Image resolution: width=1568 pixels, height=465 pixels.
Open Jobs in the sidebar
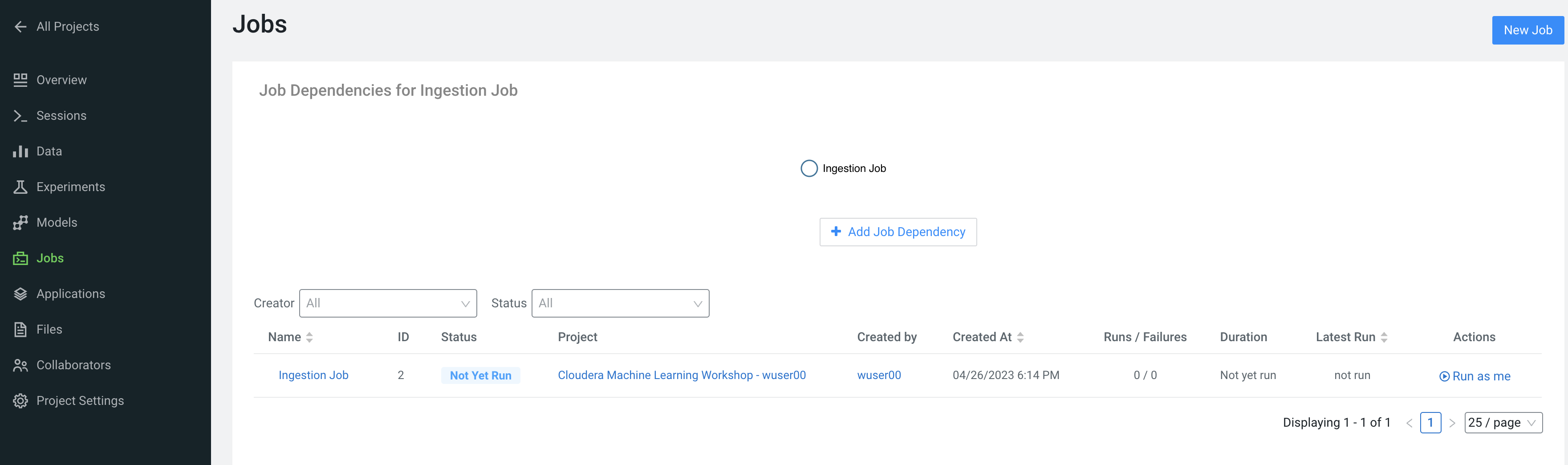click(x=50, y=258)
